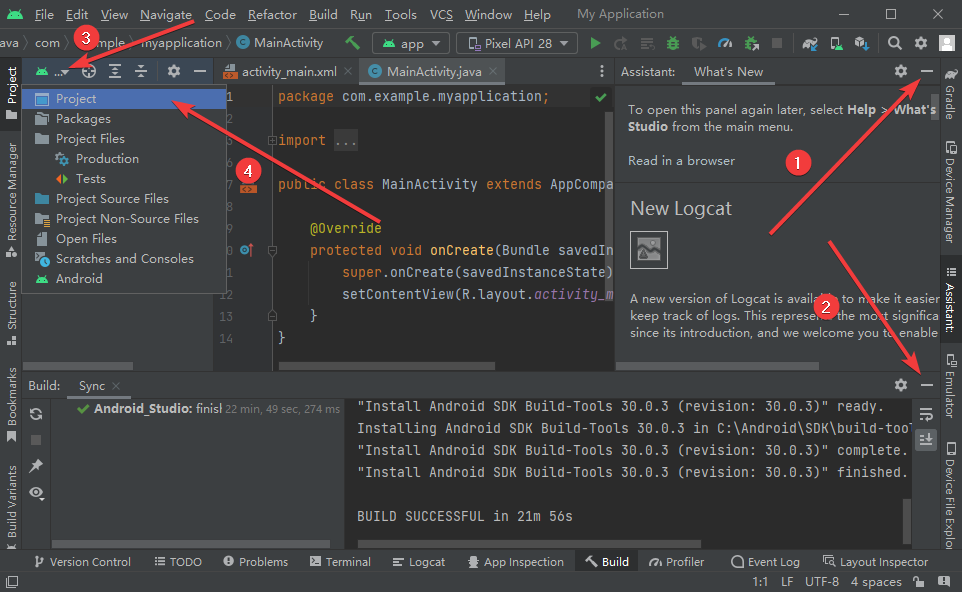The width and height of the screenshot is (962, 592).
Task: Click the Build panel restart sync icon
Action: (36, 414)
